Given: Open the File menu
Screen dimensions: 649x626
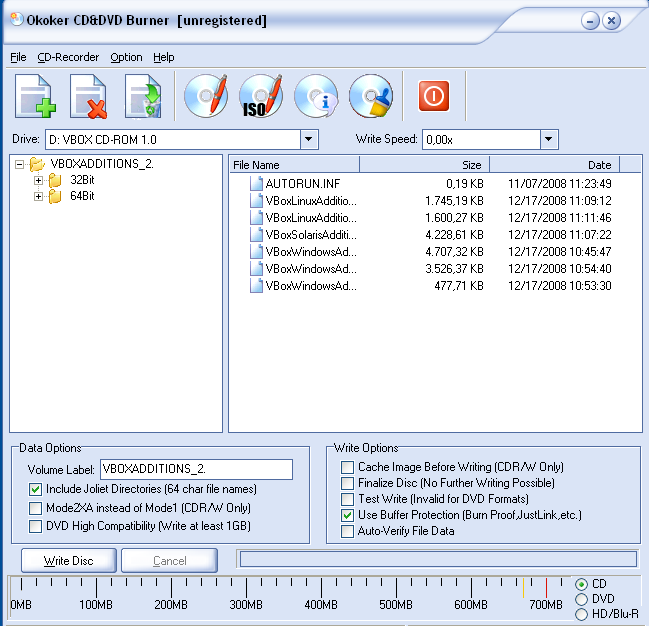Looking at the screenshot, I should click(x=18, y=57).
